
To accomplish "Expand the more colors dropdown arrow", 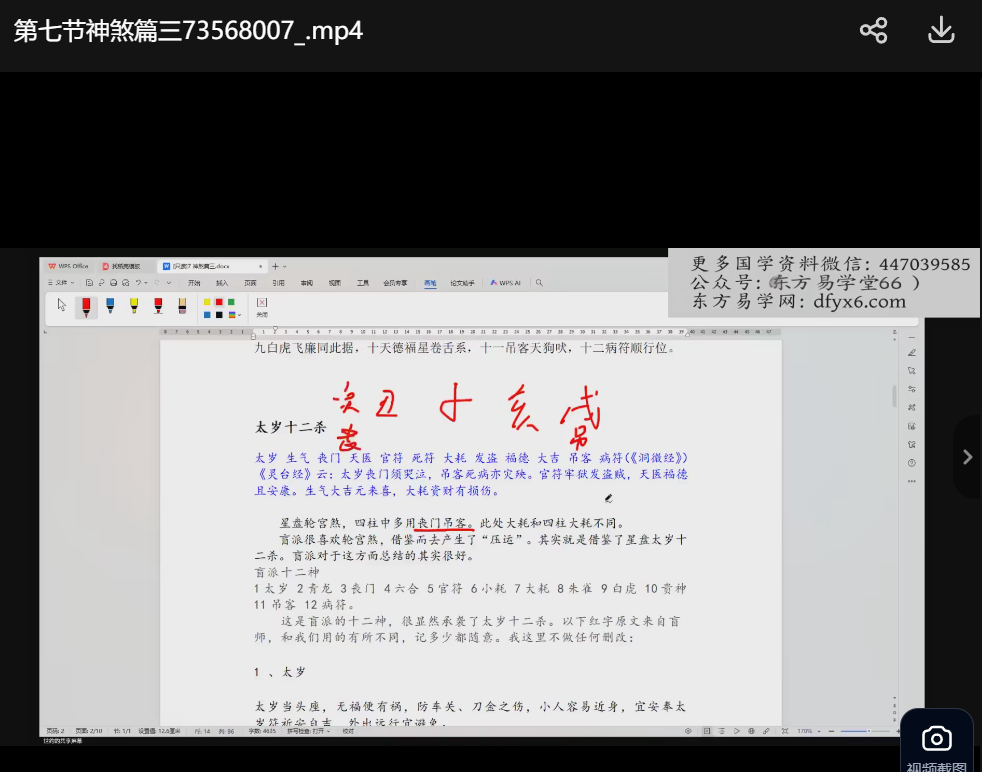I will (x=240, y=315).
